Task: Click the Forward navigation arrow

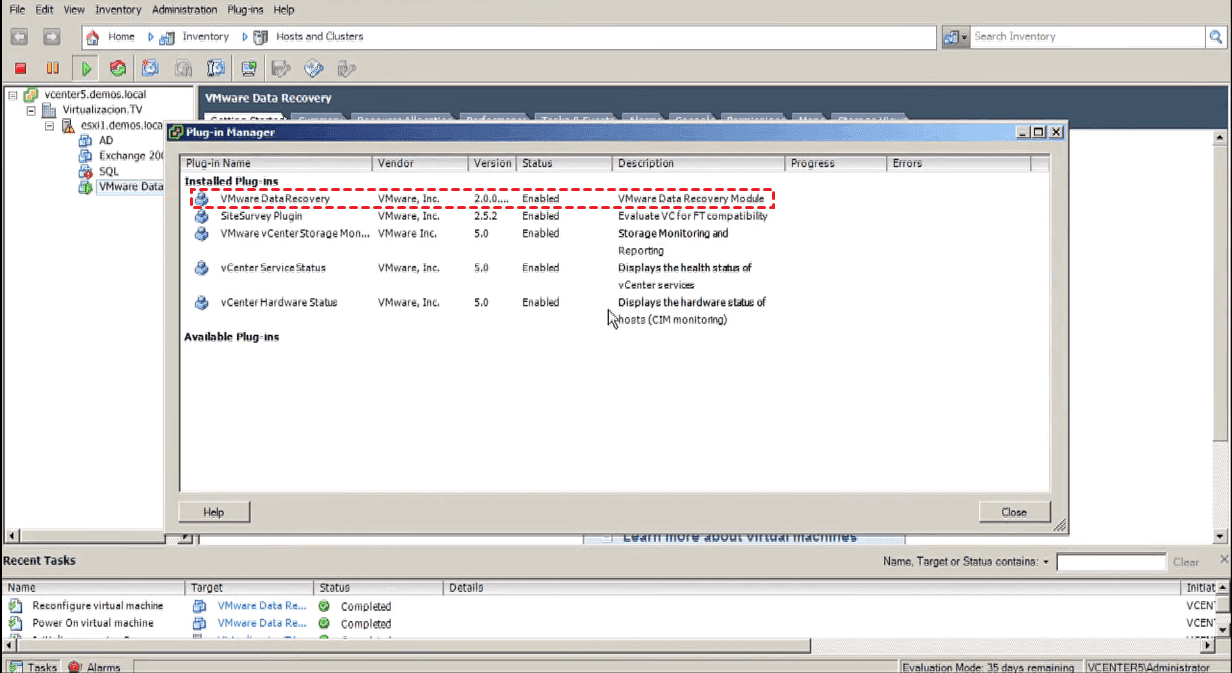Action: [51, 37]
